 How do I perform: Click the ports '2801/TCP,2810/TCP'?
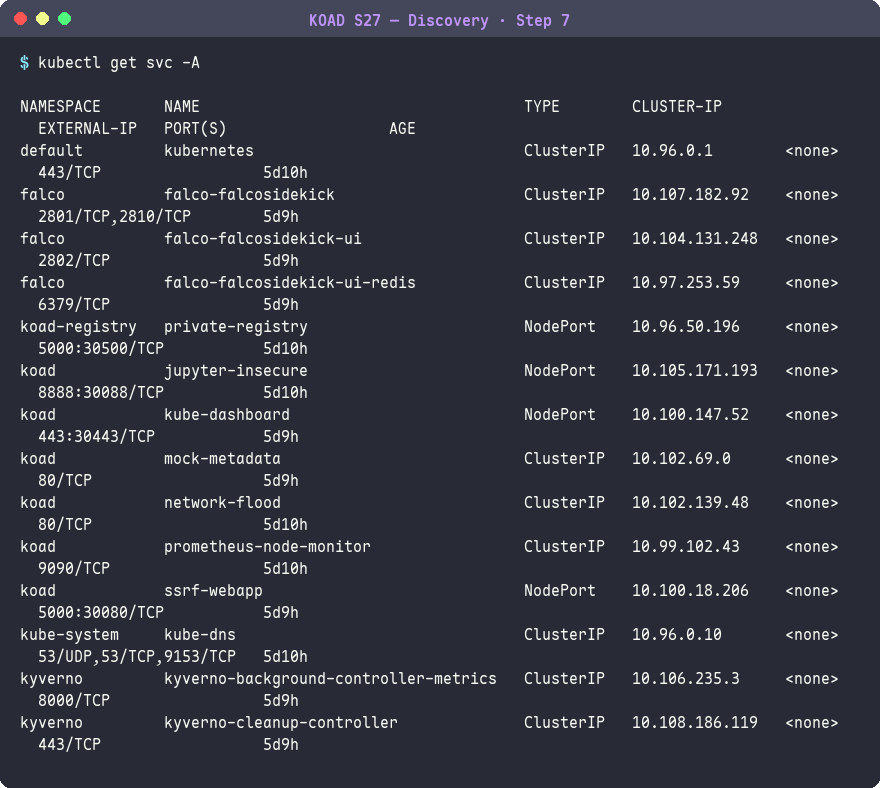click(x=114, y=217)
